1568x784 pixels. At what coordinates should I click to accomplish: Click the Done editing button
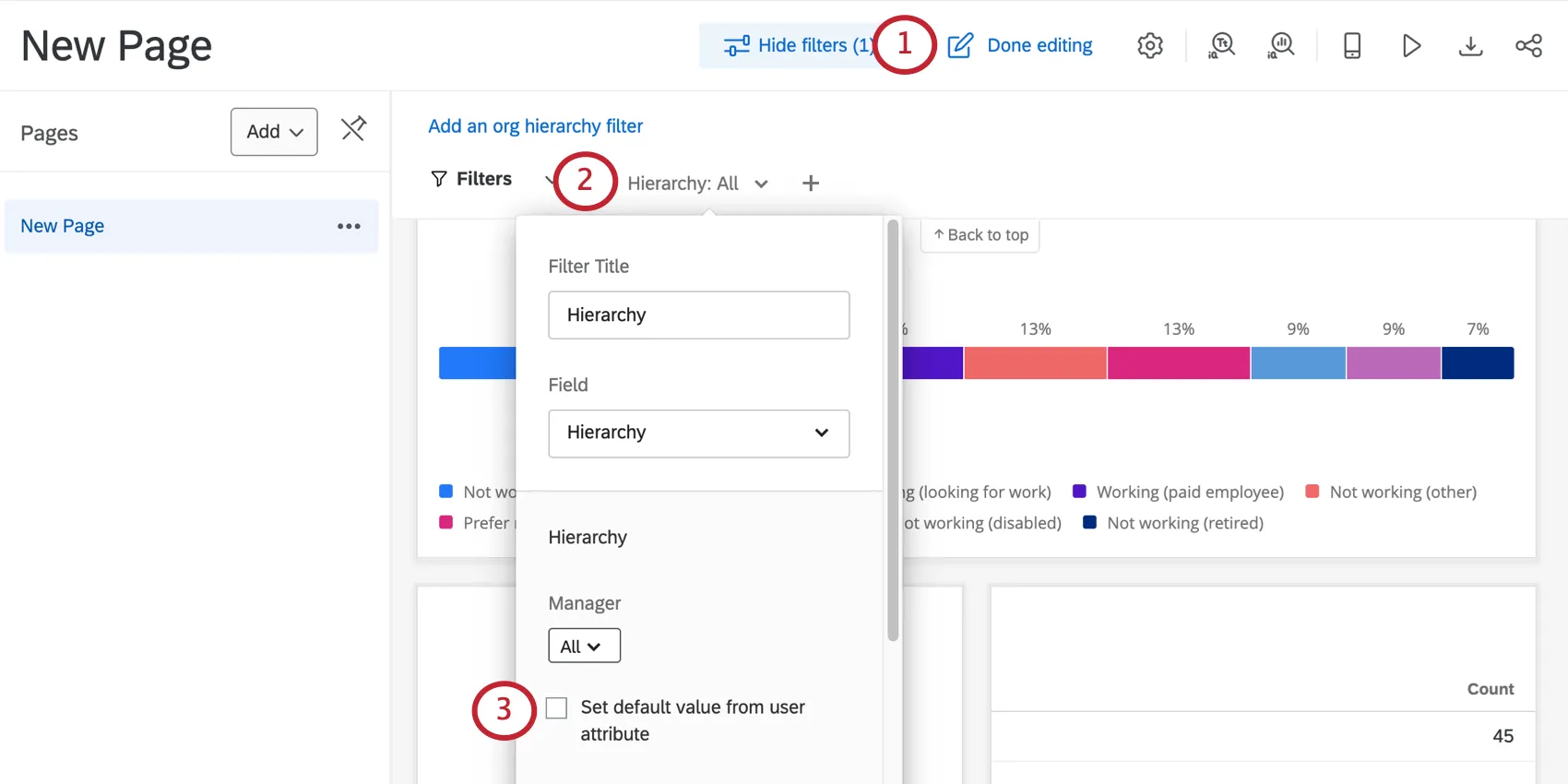pyautogui.click(x=1020, y=45)
